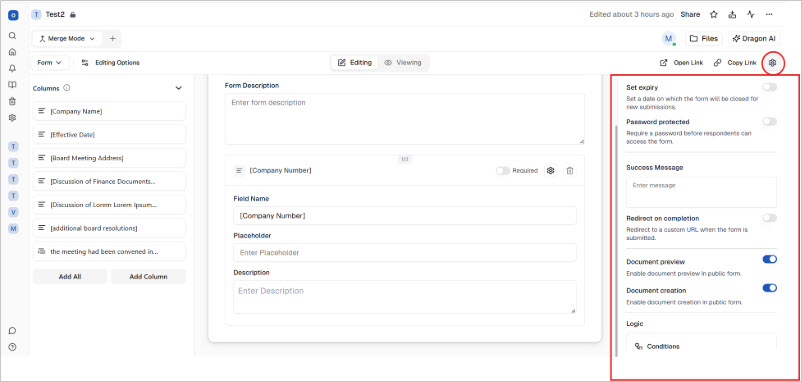Viewport: 802px width, 382px height.
Task: Open the three-dot more menu
Action: (769, 14)
